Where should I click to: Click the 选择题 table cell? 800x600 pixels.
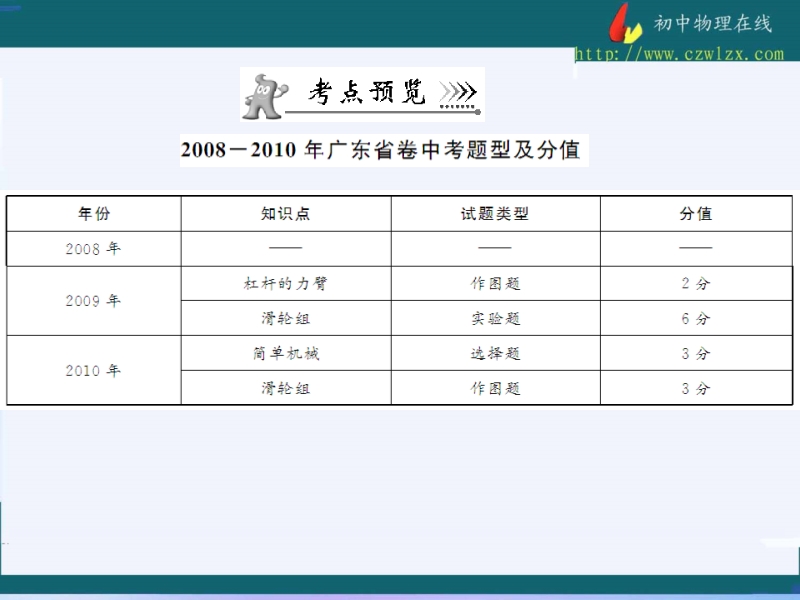(495, 353)
